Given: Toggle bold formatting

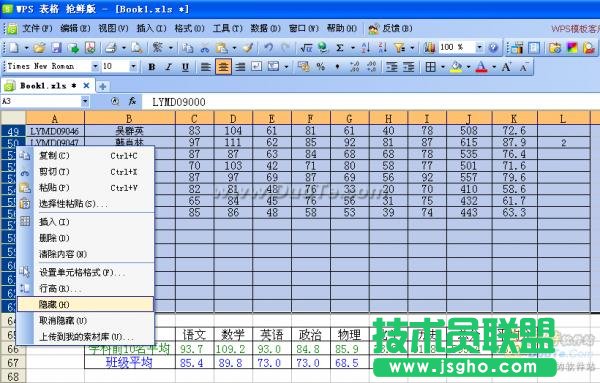Looking at the screenshot, I should pyautogui.click(x=152, y=67).
